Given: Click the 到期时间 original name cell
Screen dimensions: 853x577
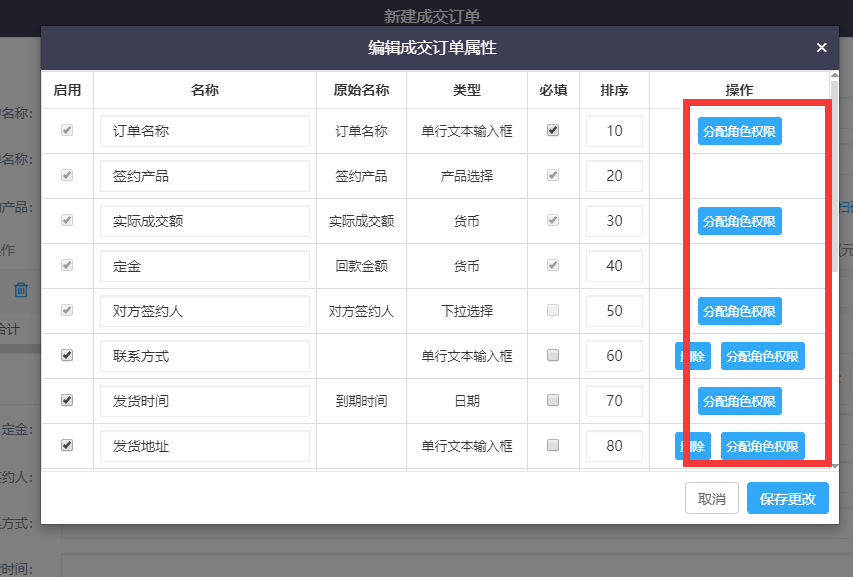Looking at the screenshot, I should pos(361,401).
